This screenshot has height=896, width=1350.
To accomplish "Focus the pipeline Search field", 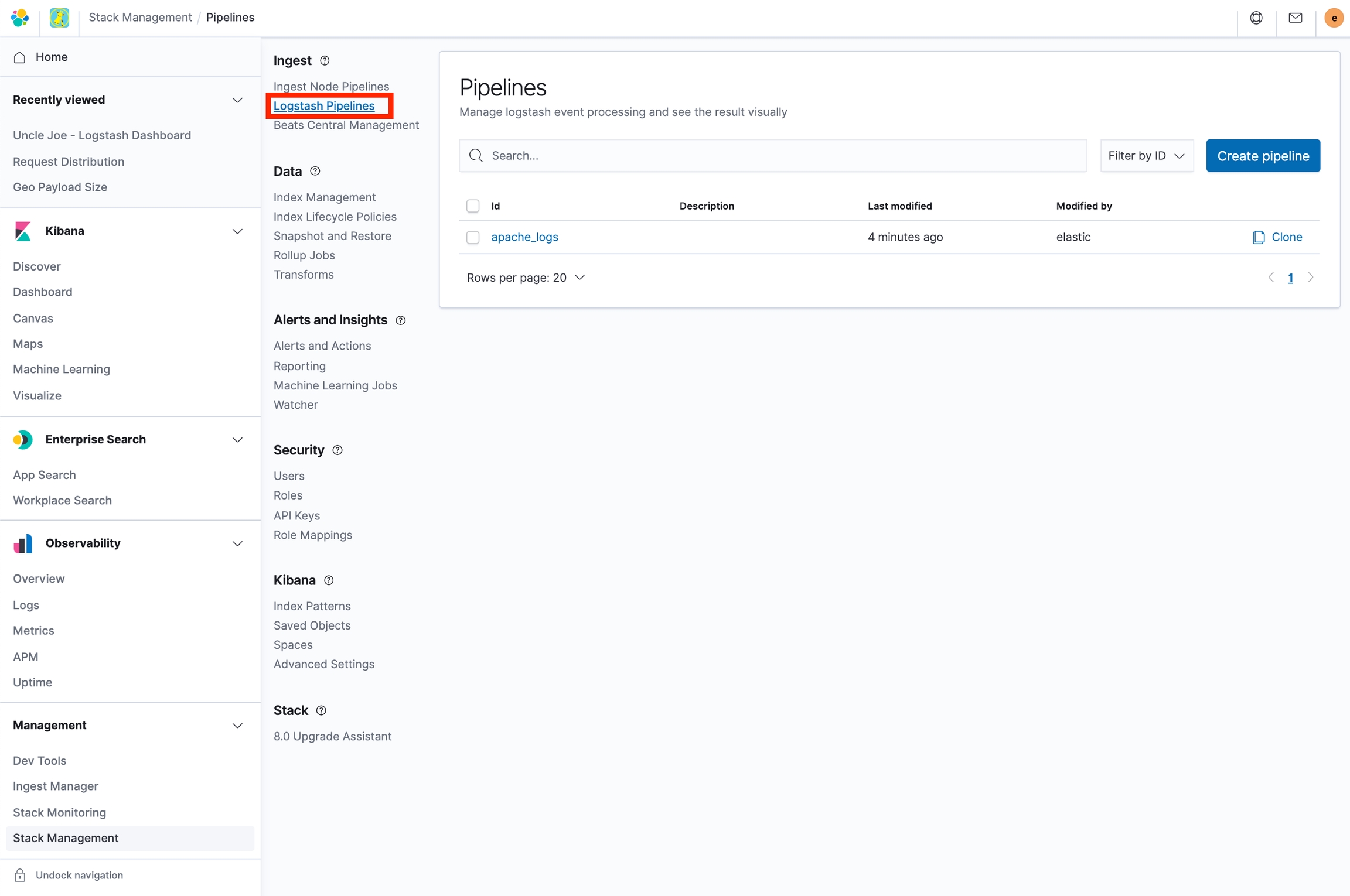I will (x=773, y=156).
